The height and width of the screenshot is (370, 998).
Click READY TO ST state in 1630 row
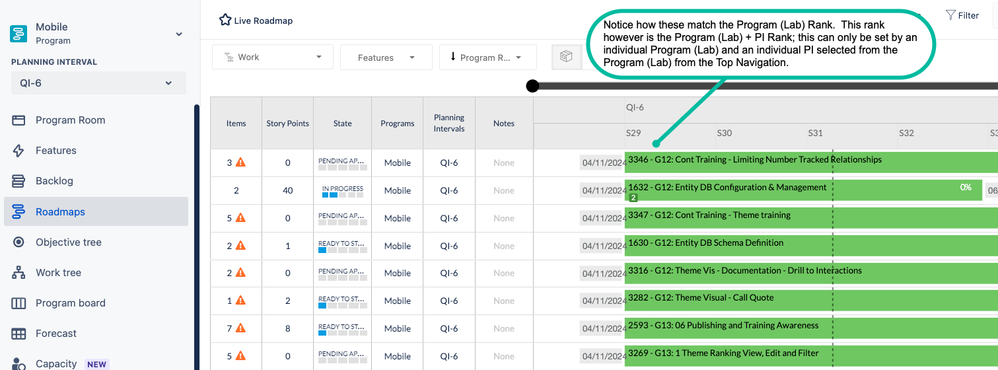(342, 246)
